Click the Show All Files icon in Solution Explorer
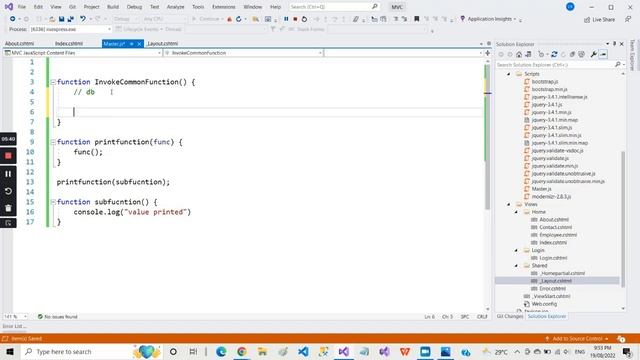 581,54
